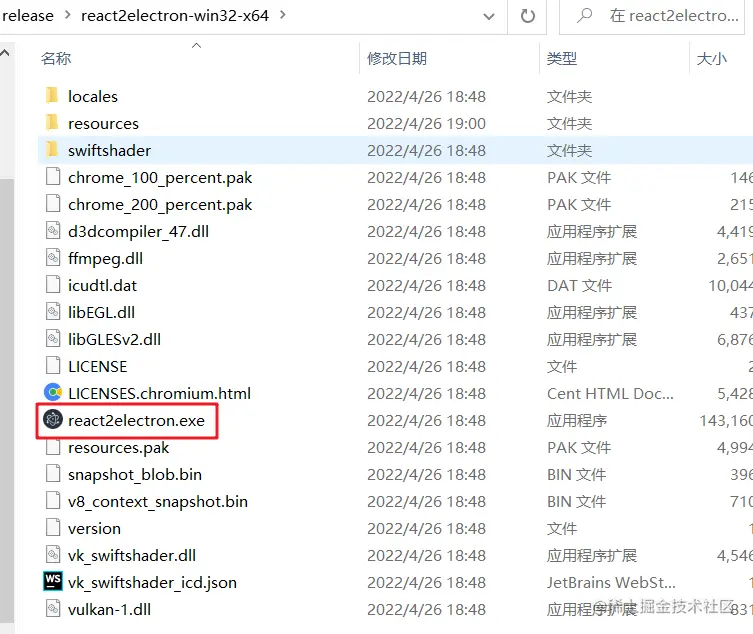
Task: Click size 10,044 of icudtl.dat
Action: [730, 285]
